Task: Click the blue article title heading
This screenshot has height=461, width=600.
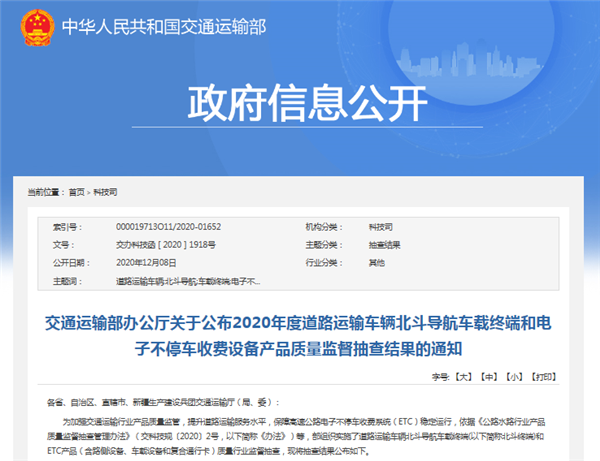Action: pos(300,336)
